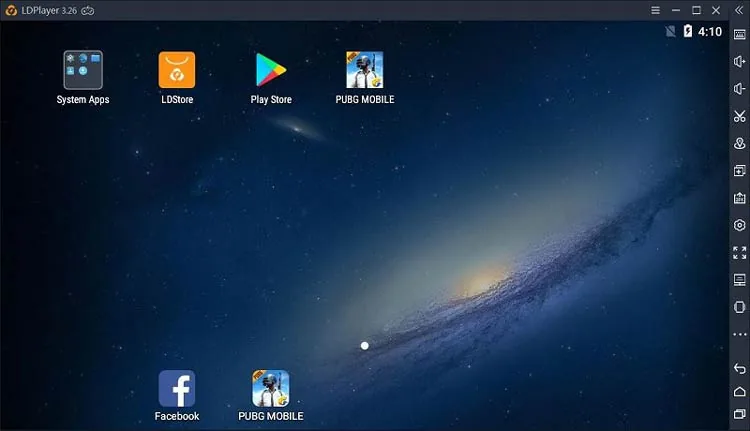
Task: Click the volume up sidebar icon
Action: (739, 61)
